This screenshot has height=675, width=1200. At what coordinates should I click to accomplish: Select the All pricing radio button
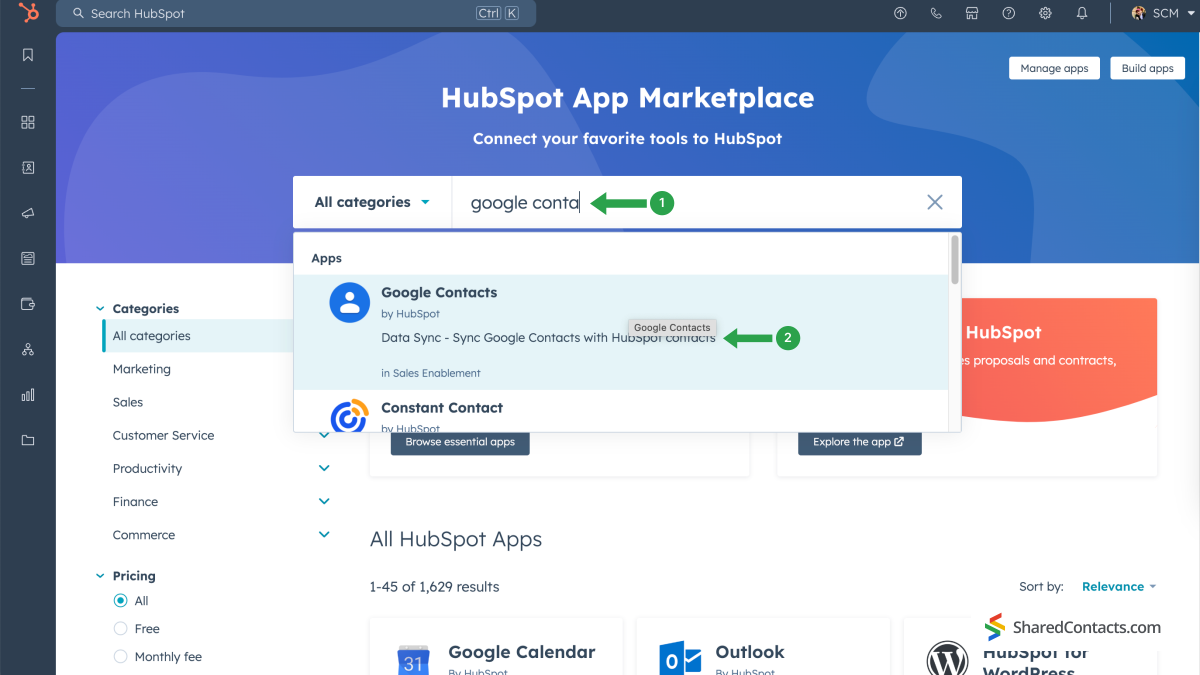coord(121,601)
